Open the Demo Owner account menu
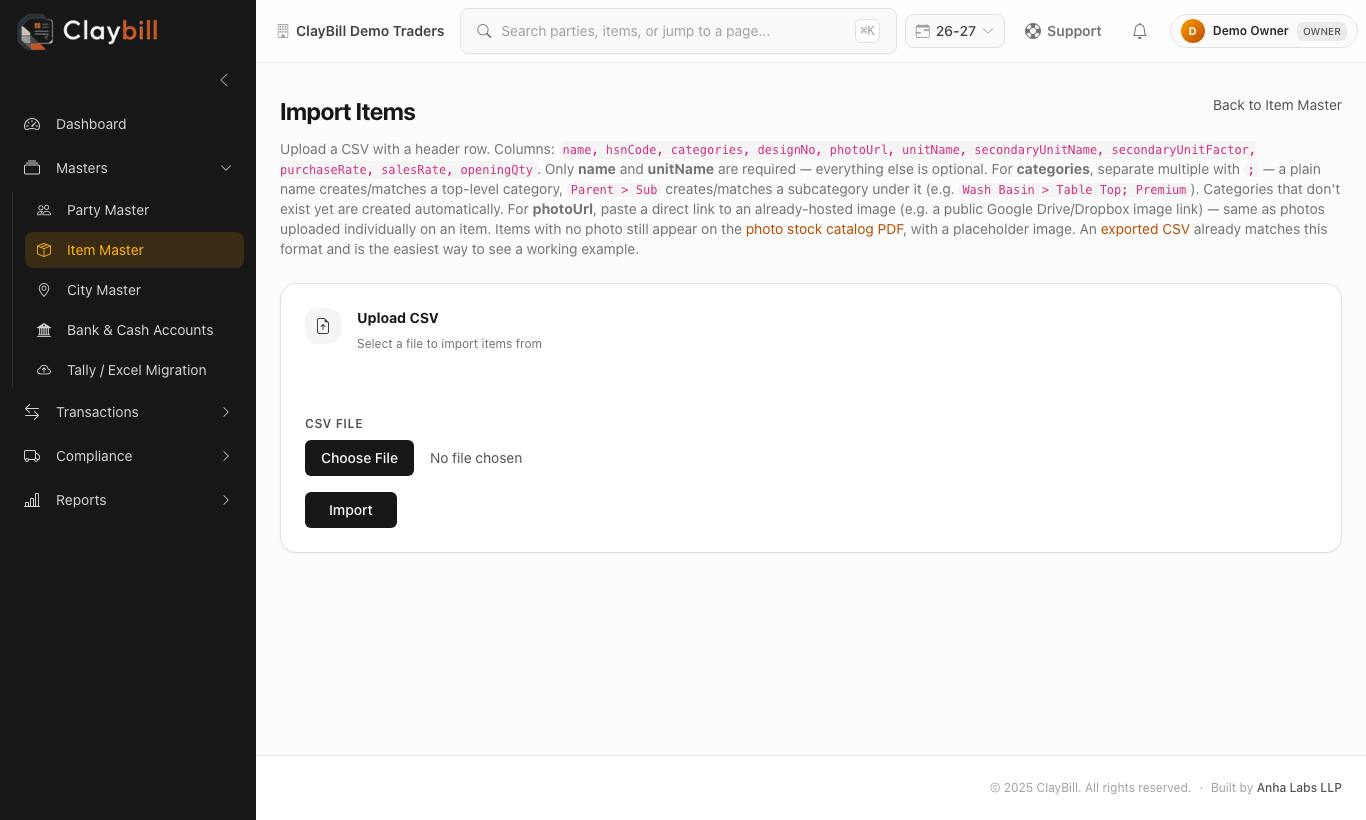 tap(1264, 31)
